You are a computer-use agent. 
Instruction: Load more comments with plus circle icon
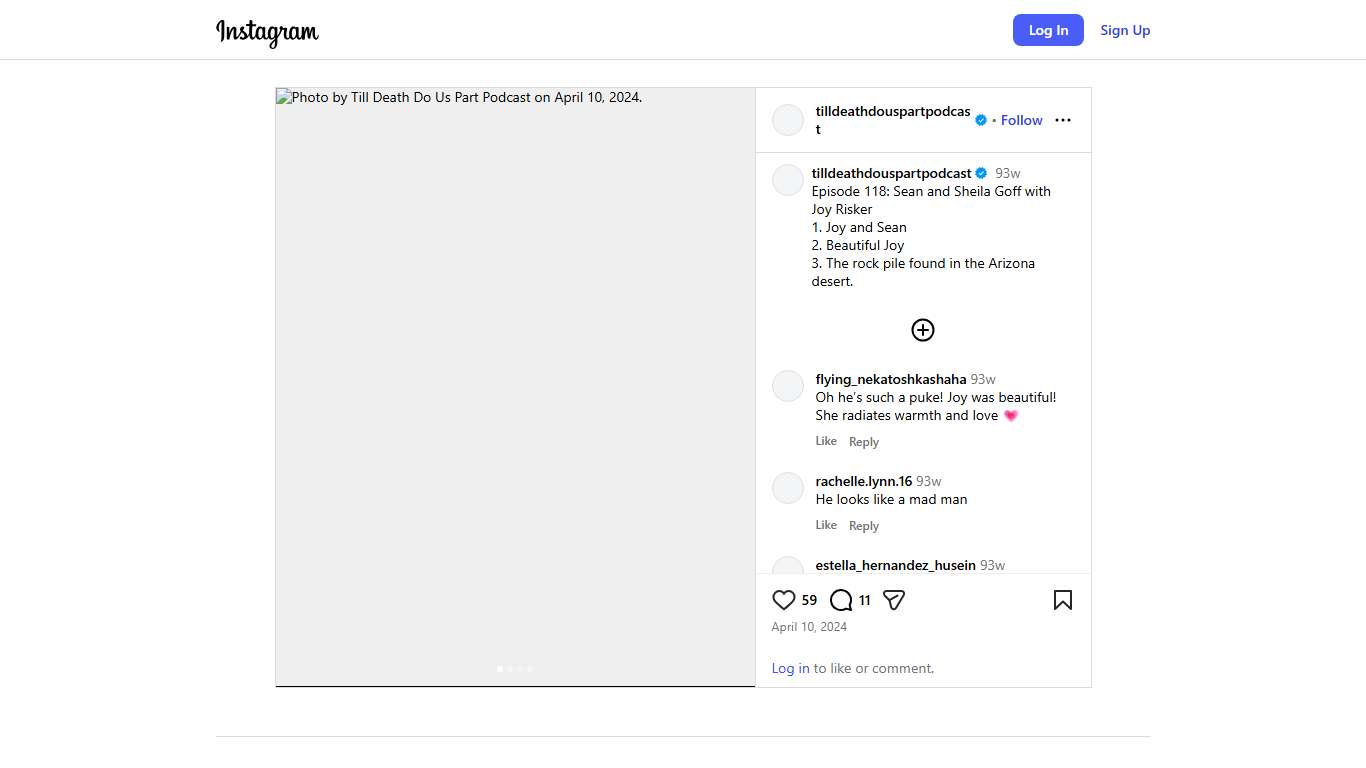point(922,330)
